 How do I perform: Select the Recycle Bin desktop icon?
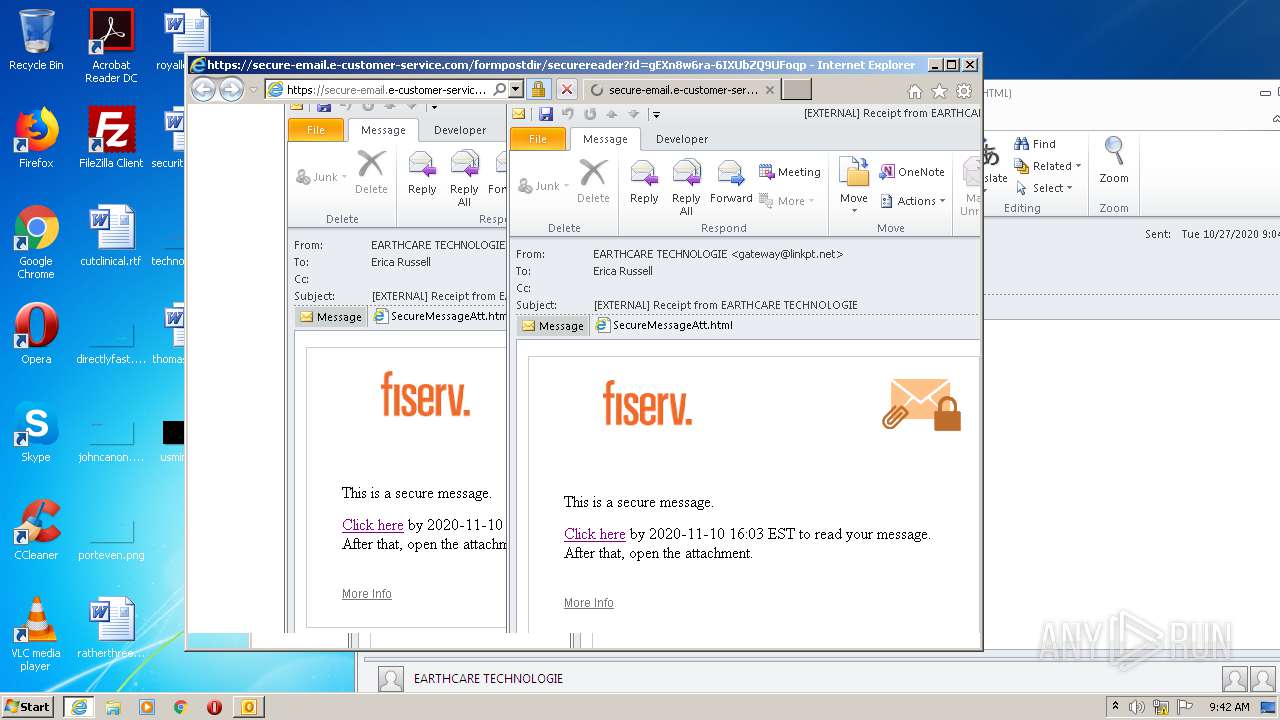pyautogui.click(x=36, y=40)
